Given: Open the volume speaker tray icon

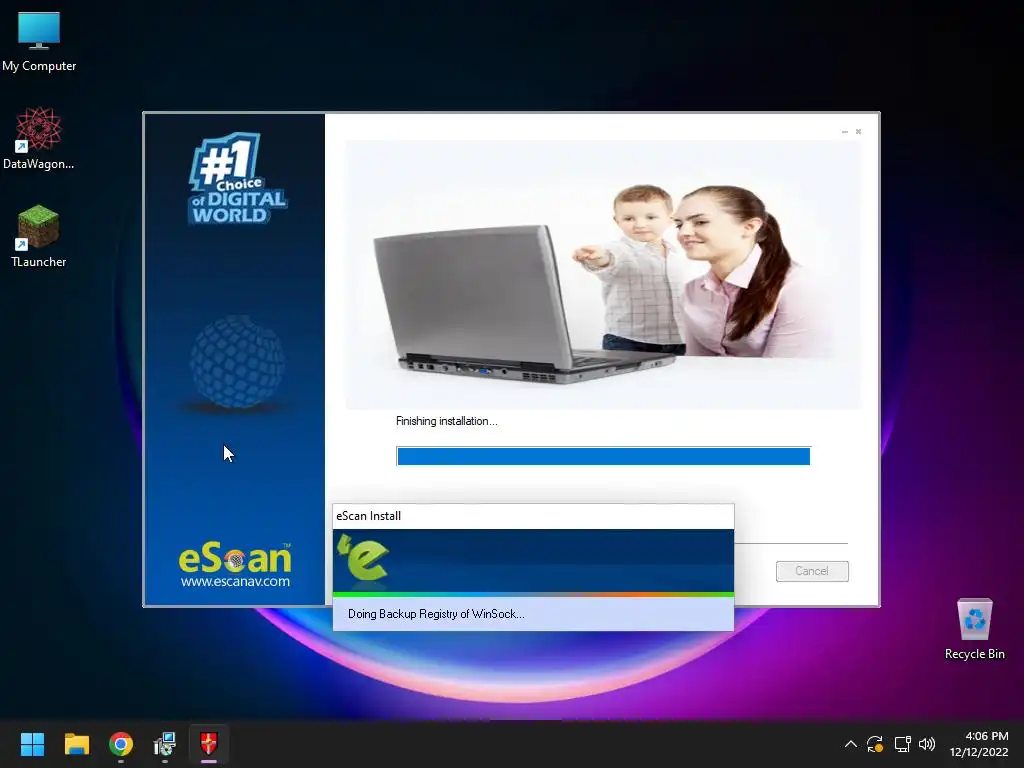Looking at the screenshot, I should click(x=927, y=744).
